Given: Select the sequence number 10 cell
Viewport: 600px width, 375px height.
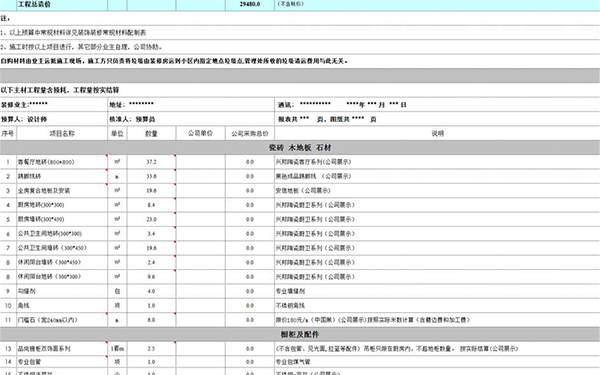Looking at the screenshot, I should click(x=8, y=305).
